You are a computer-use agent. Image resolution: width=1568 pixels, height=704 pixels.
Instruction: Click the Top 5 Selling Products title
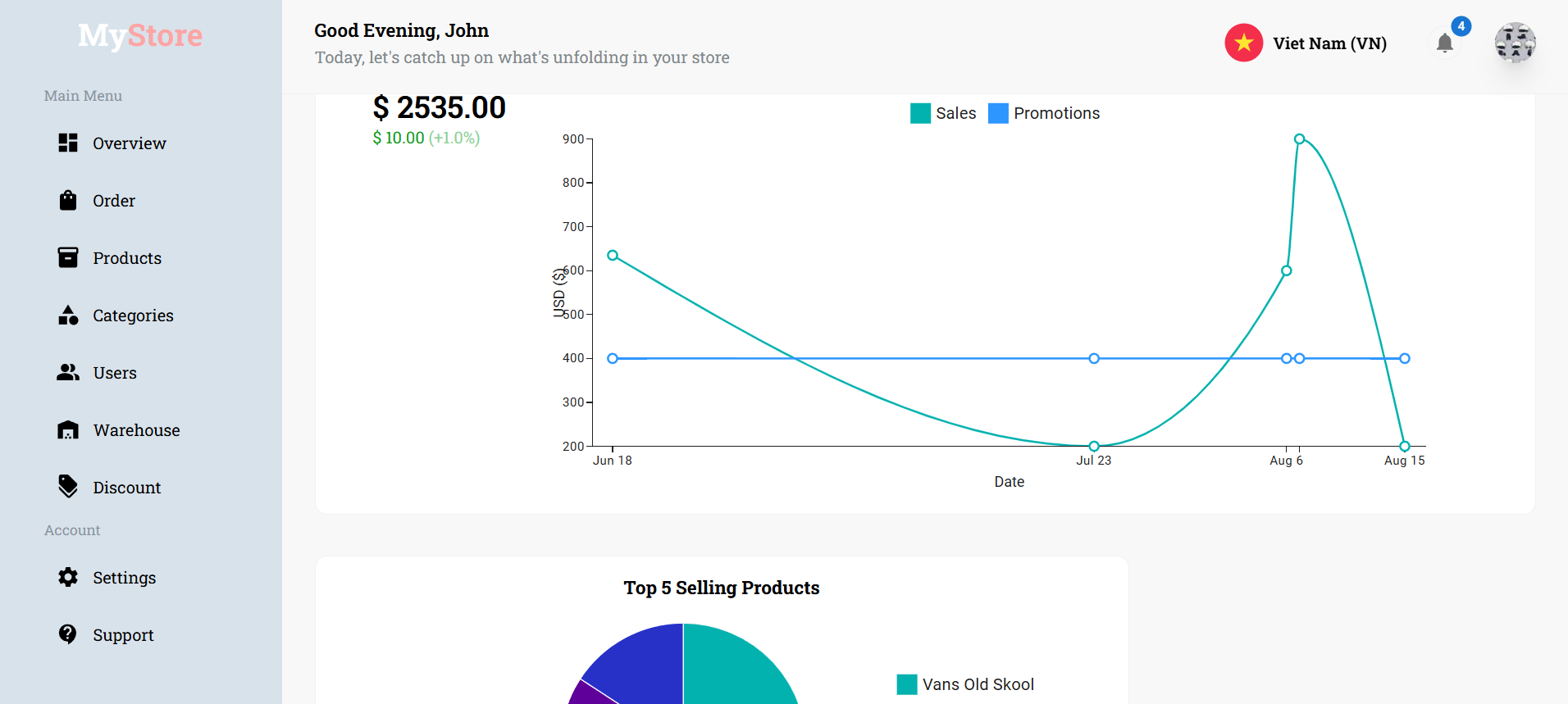(722, 588)
